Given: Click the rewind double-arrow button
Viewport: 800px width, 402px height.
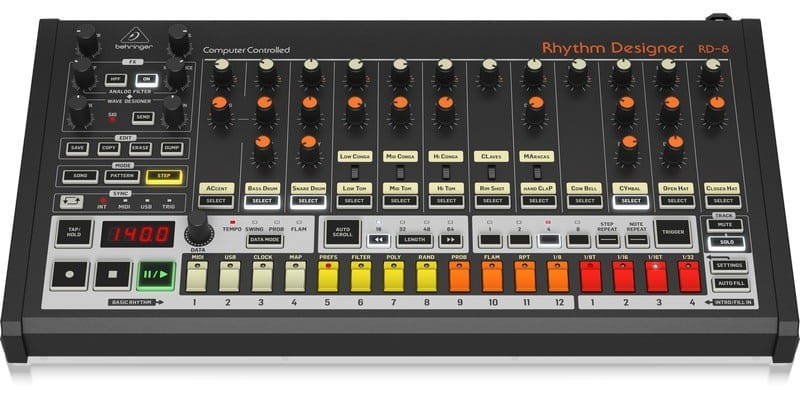Looking at the screenshot, I should (379, 239).
